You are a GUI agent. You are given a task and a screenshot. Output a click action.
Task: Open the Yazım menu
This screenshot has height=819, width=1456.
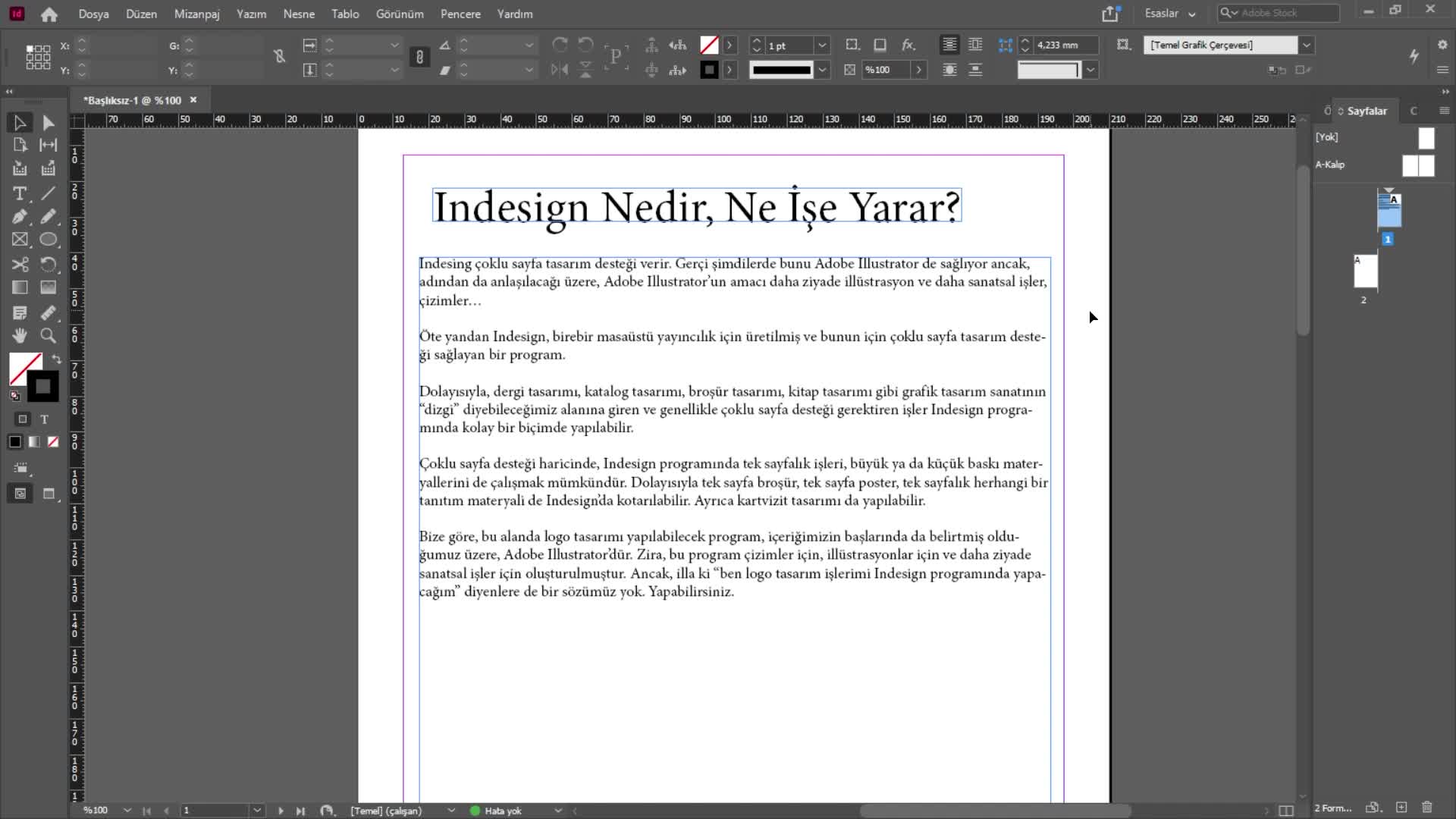click(251, 14)
